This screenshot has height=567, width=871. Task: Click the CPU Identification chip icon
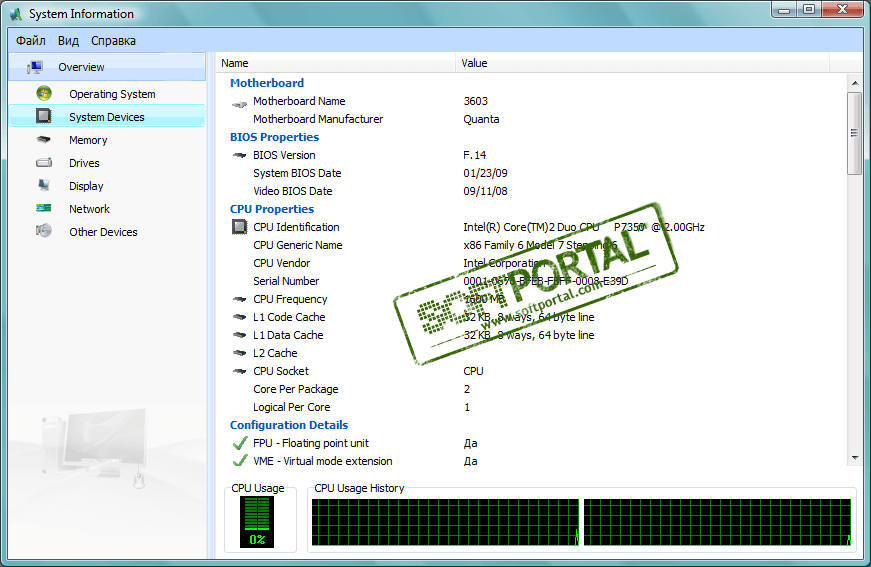click(x=239, y=227)
